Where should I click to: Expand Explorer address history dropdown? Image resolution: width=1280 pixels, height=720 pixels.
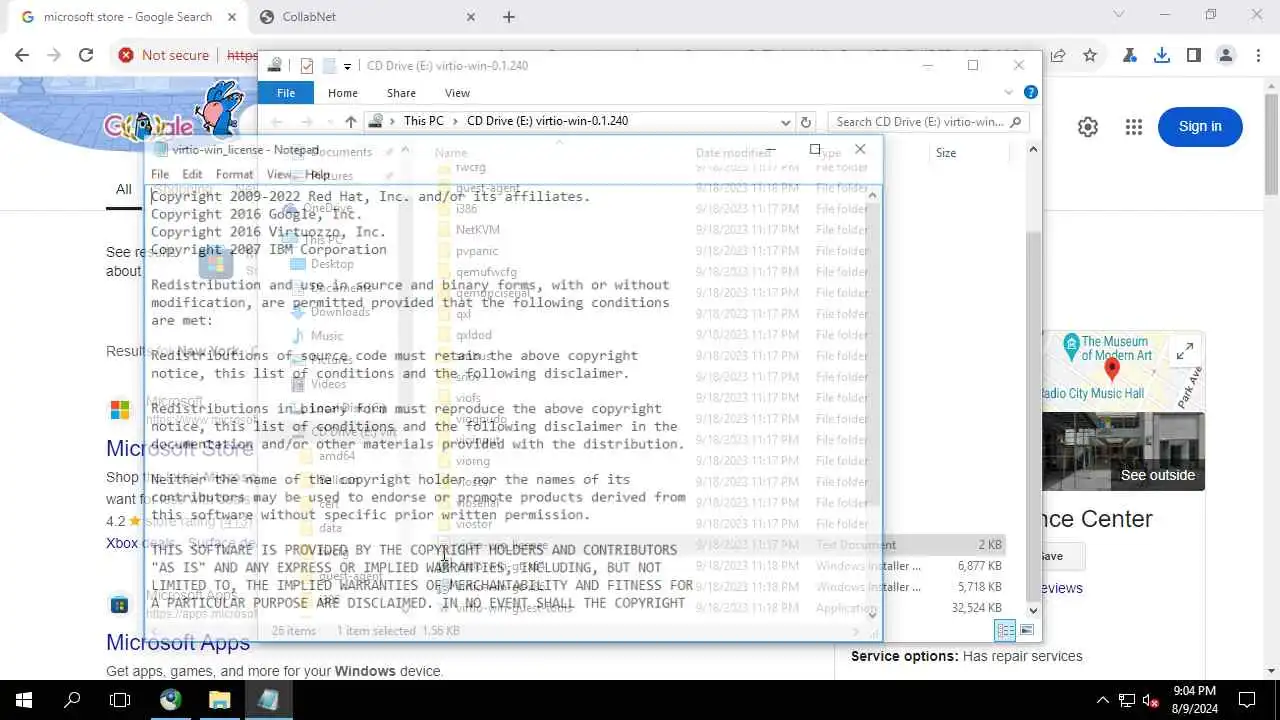pyautogui.click(x=786, y=122)
